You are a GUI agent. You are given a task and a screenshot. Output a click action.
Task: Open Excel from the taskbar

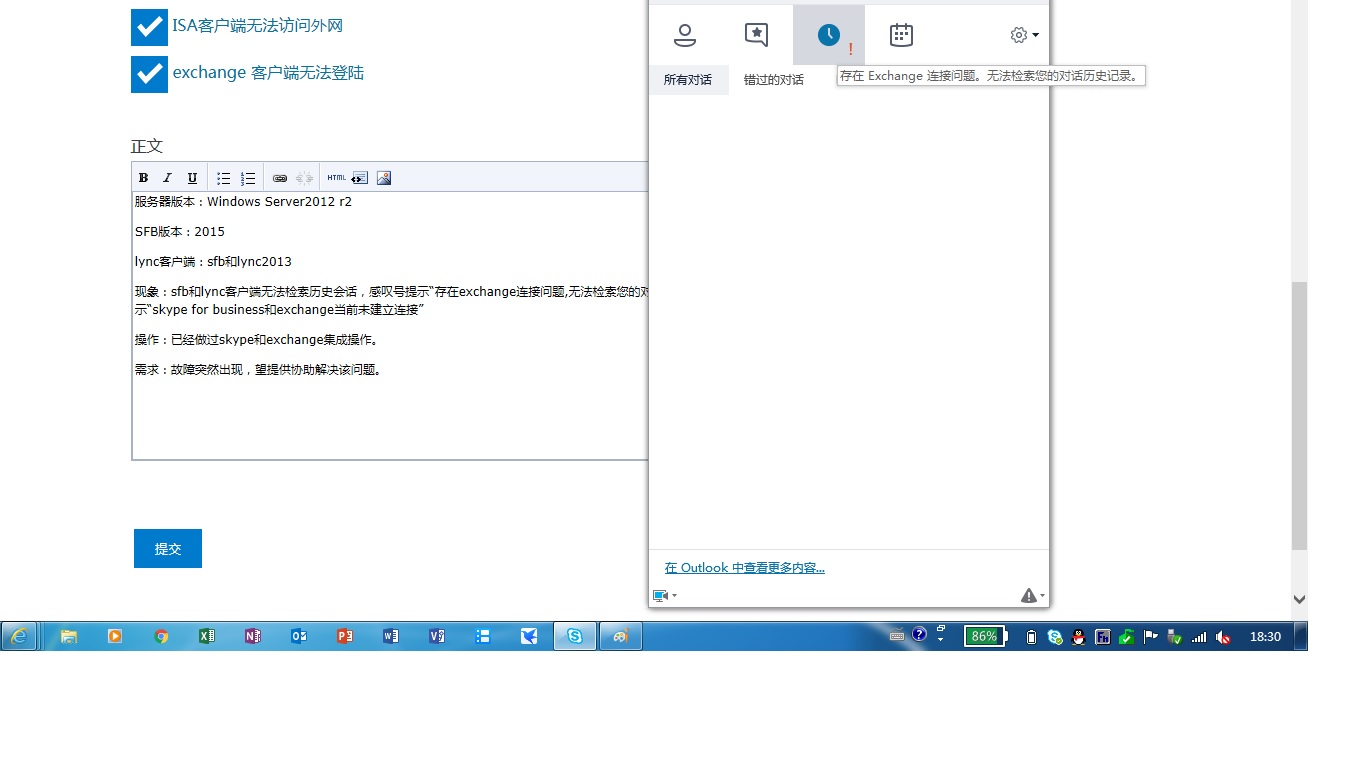pyautogui.click(x=207, y=636)
